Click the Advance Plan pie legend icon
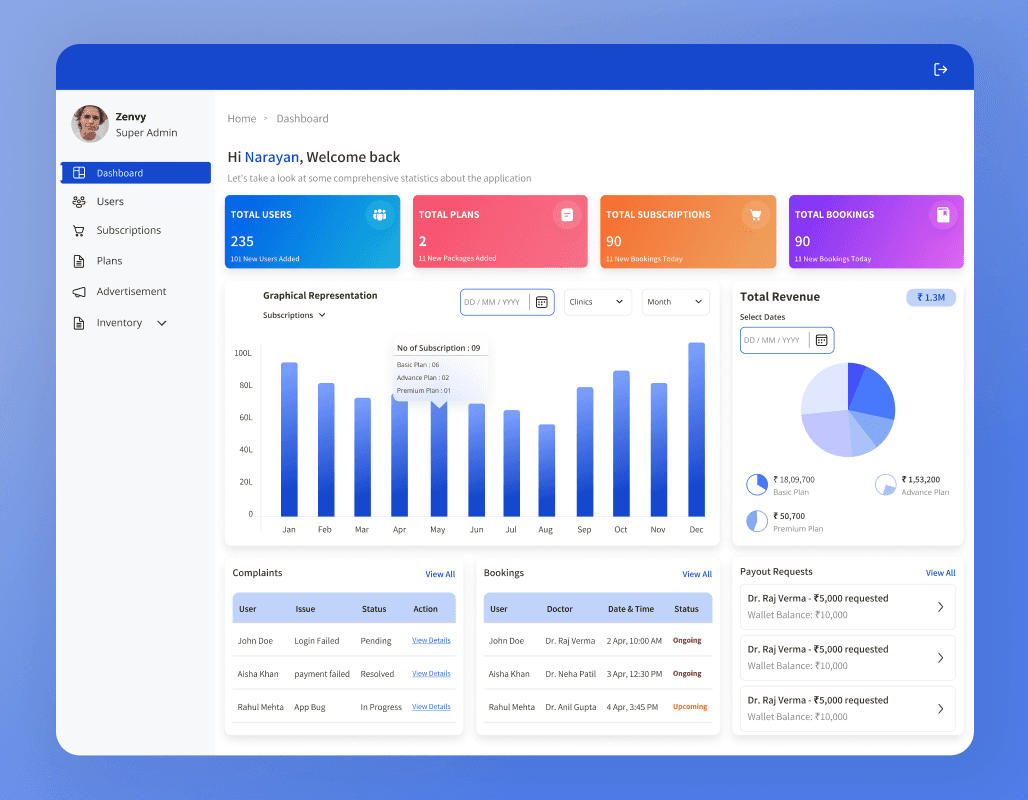1028x800 pixels. [885, 485]
